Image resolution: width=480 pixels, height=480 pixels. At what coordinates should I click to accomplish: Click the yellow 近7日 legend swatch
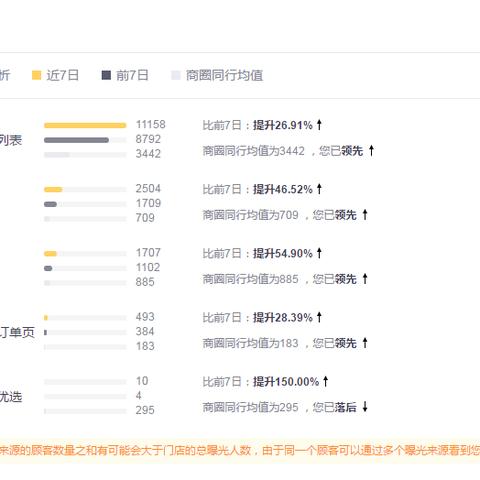tap(36, 75)
